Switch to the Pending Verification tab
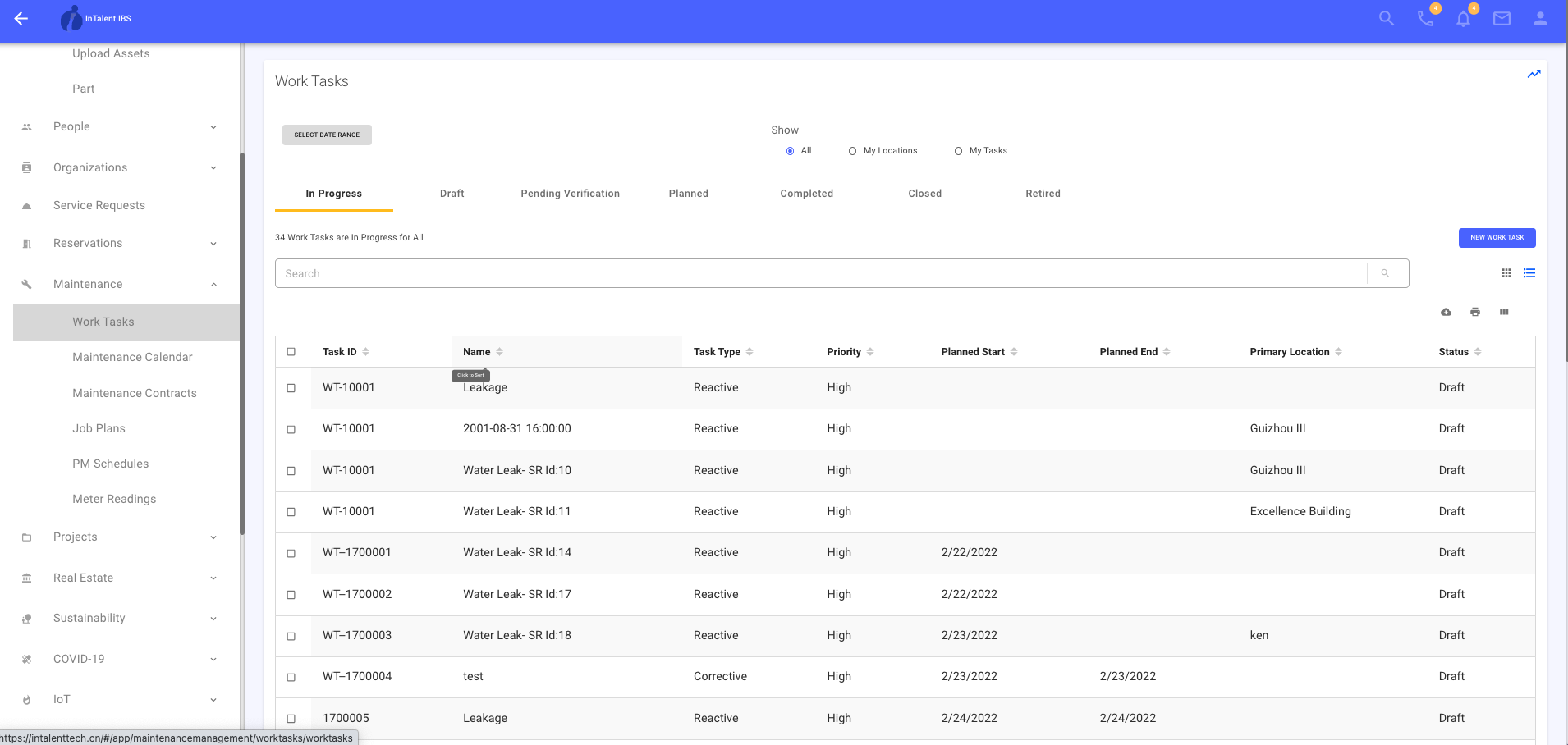The height and width of the screenshot is (745, 1568). [x=570, y=194]
